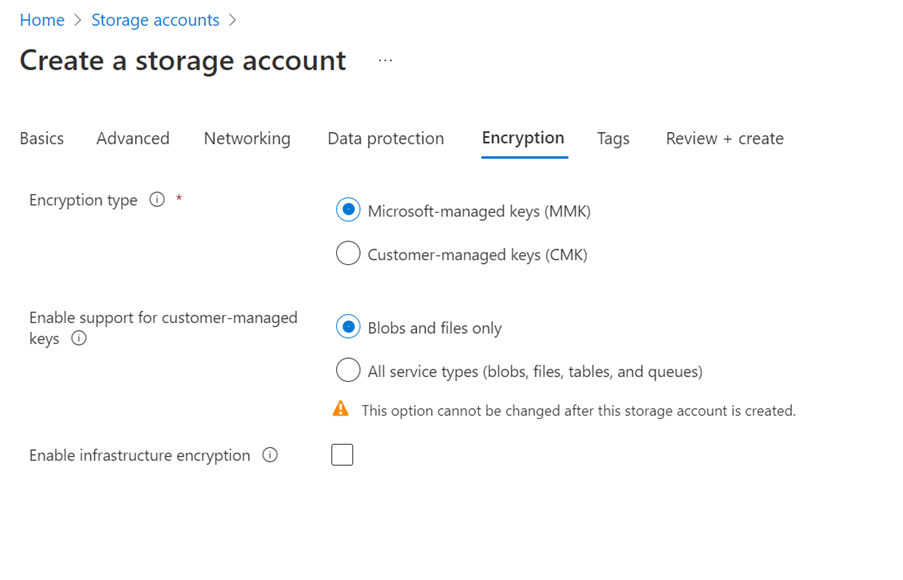Switch to the Basics tab
This screenshot has width=903, height=580.
click(41, 138)
